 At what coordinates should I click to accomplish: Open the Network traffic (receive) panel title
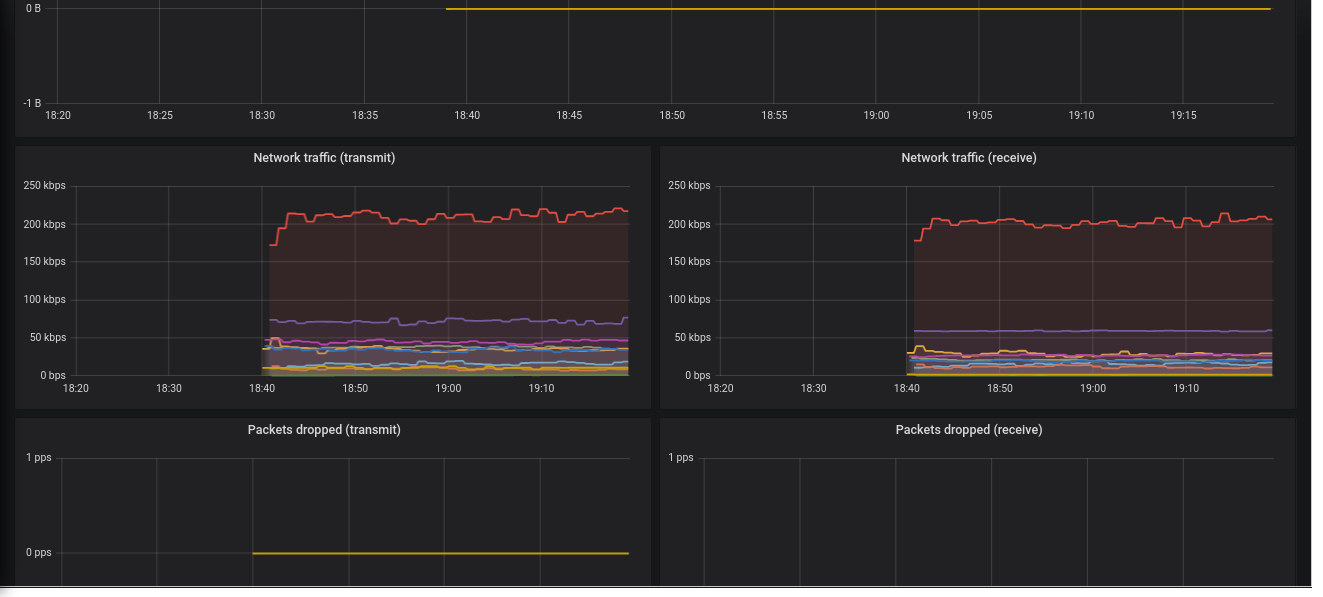(x=968, y=158)
